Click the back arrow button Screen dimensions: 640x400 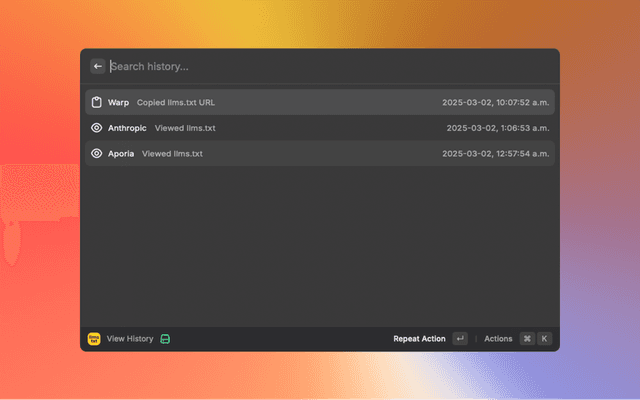tap(98, 66)
